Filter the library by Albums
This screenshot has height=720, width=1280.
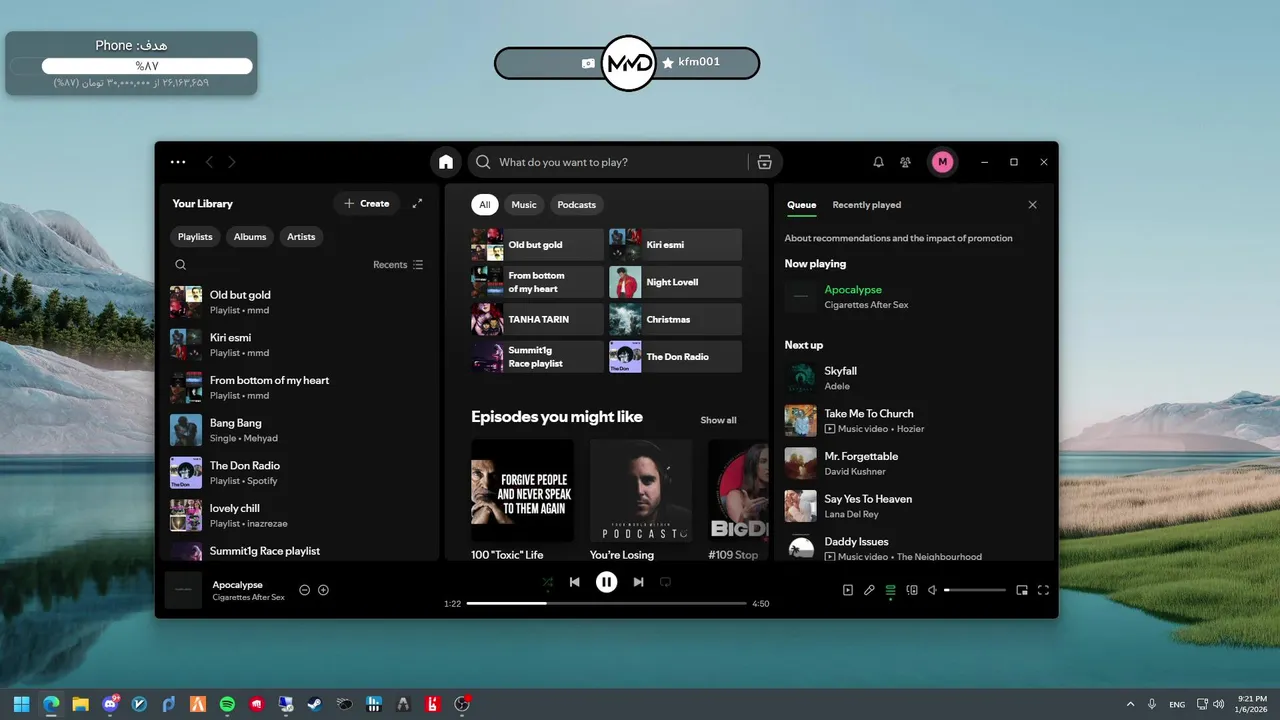pyautogui.click(x=250, y=237)
